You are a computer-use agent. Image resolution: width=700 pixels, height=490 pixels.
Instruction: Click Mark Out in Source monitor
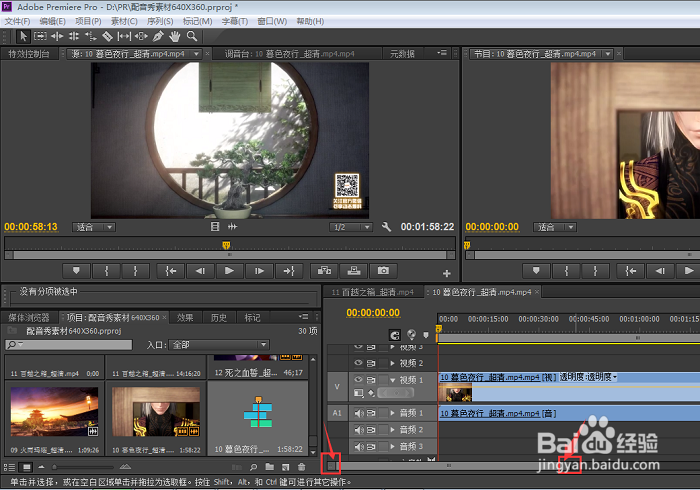pyautogui.click(x=135, y=270)
